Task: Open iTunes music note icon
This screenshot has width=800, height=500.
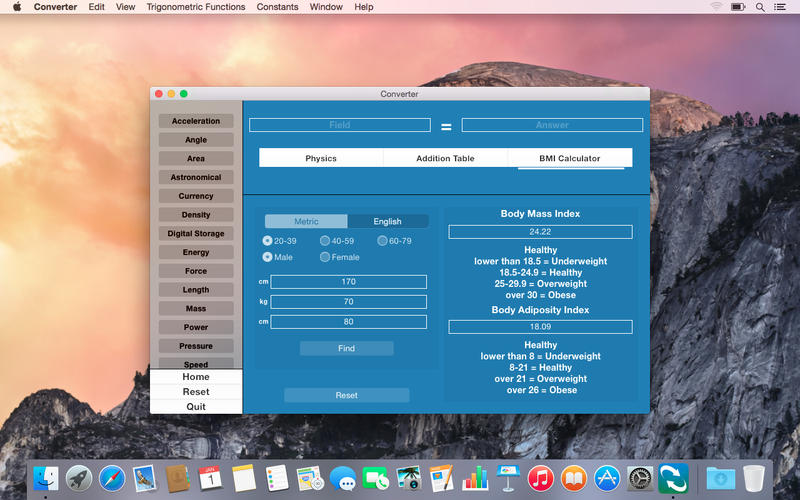Action: (x=541, y=479)
